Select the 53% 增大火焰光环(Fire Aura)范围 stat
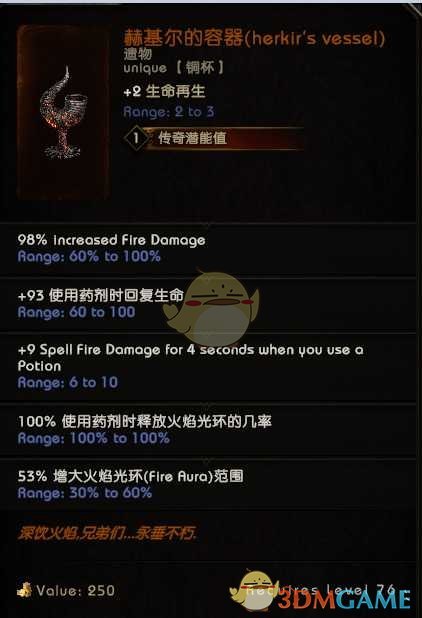 130,477
